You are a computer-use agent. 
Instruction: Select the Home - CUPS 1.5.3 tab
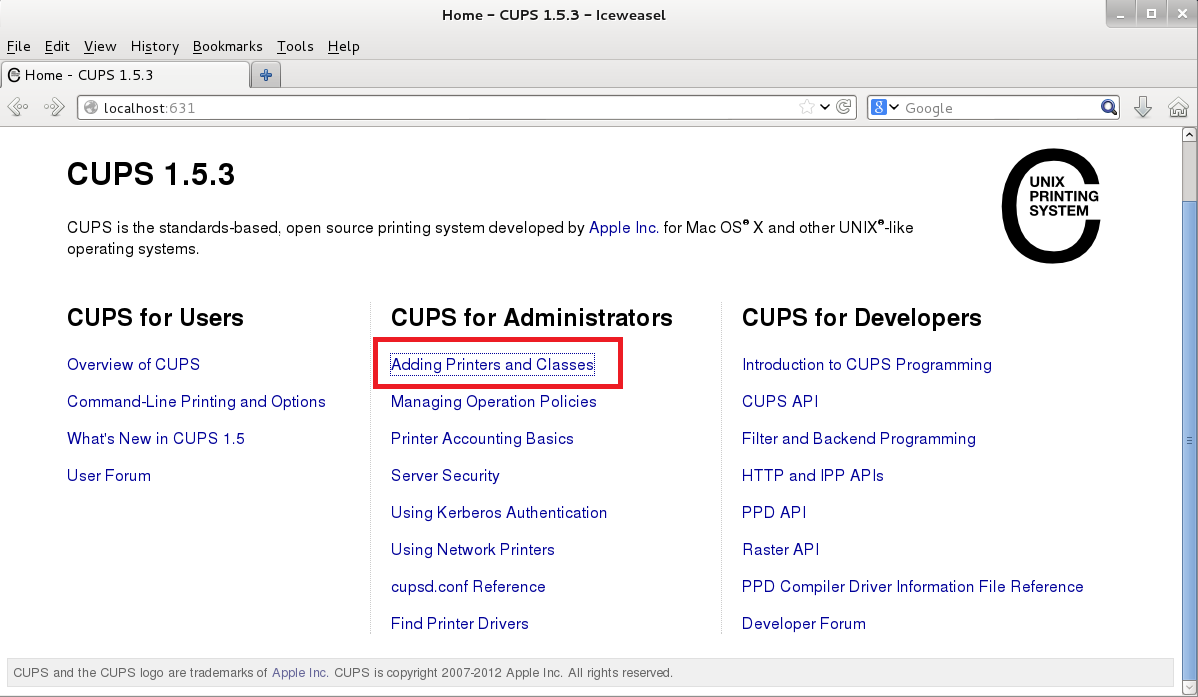point(126,75)
